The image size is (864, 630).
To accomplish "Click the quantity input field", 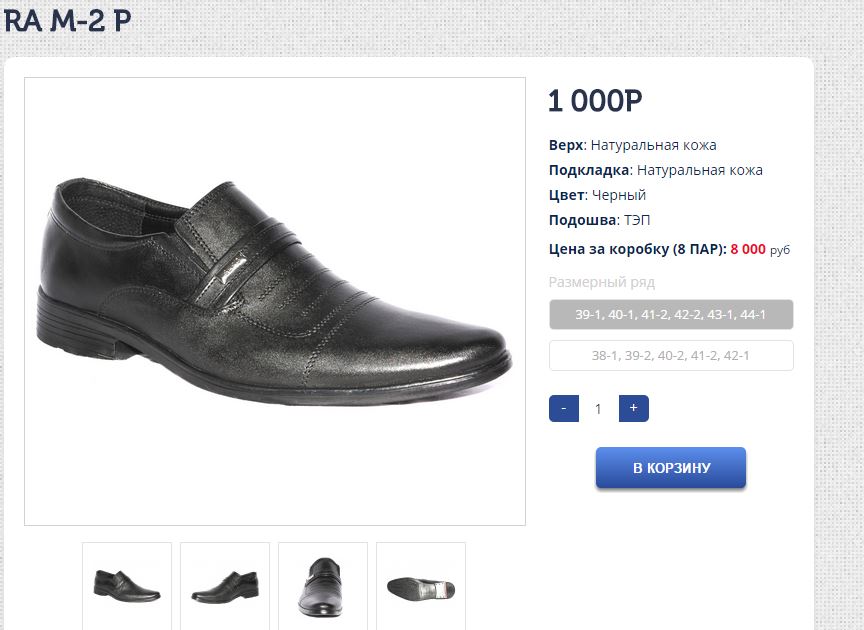I will pos(598,409).
